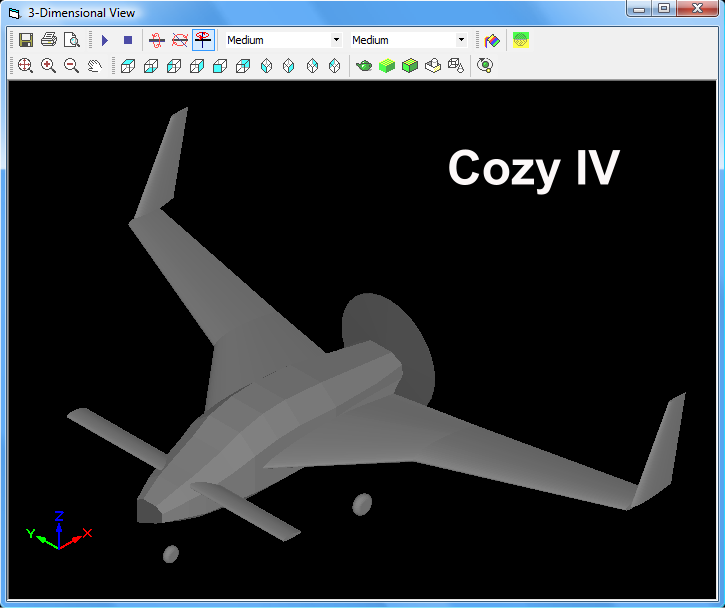Viewport: 725px width, 608px height.
Task: Choose the first cube view orientation icon
Action: tap(128, 66)
